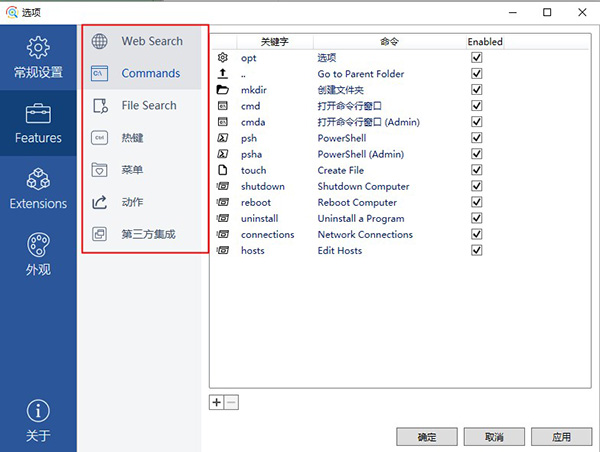Click the 应用 apply button
Image resolution: width=600 pixels, height=452 pixels.
[561, 437]
